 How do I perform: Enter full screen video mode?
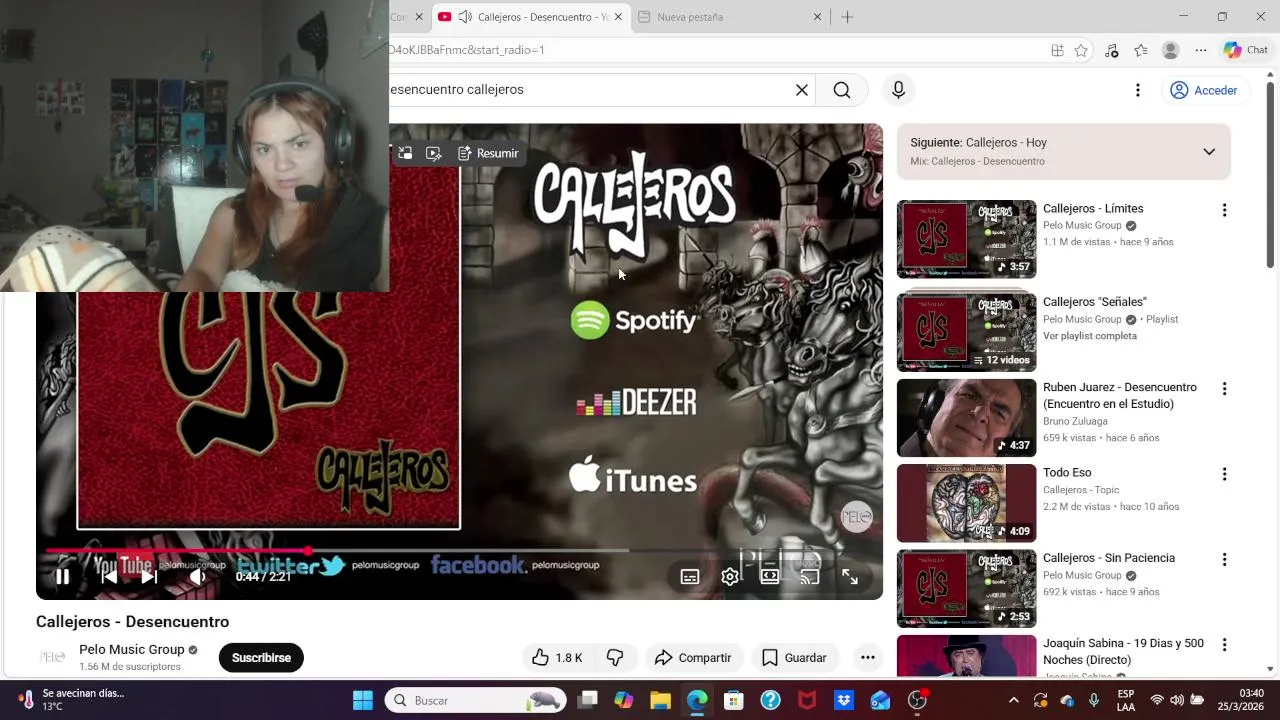coord(850,576)
